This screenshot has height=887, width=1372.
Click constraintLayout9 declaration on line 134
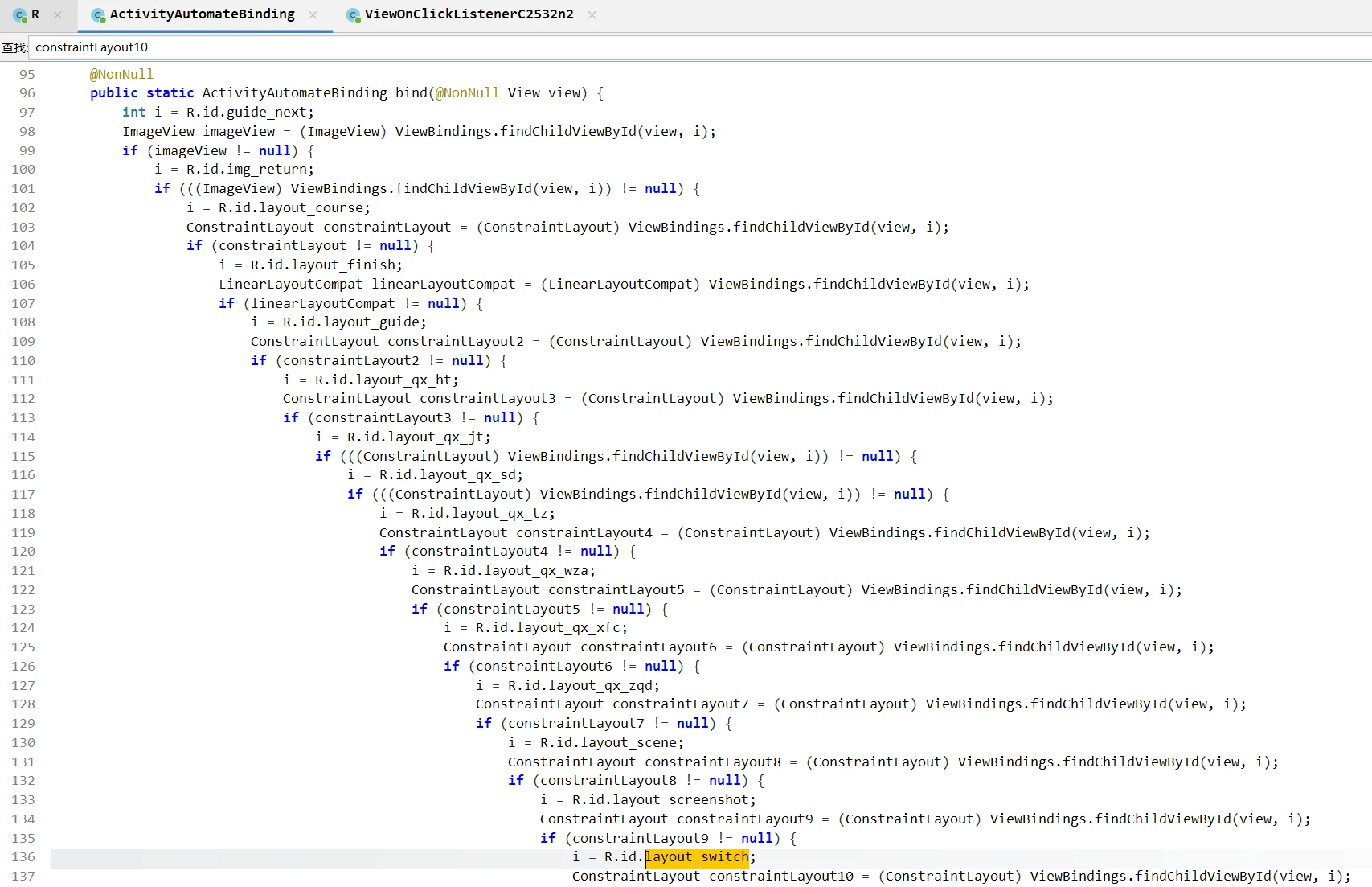tap(745, 819)
